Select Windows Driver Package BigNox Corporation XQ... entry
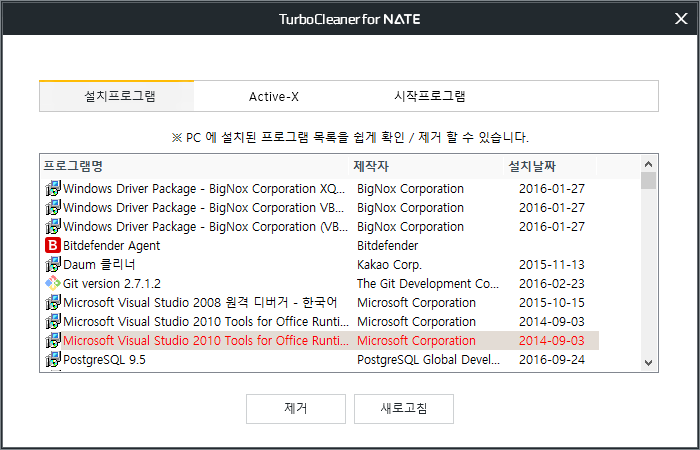The width and height of the screenshot is (700, 450). pos(204,188)
